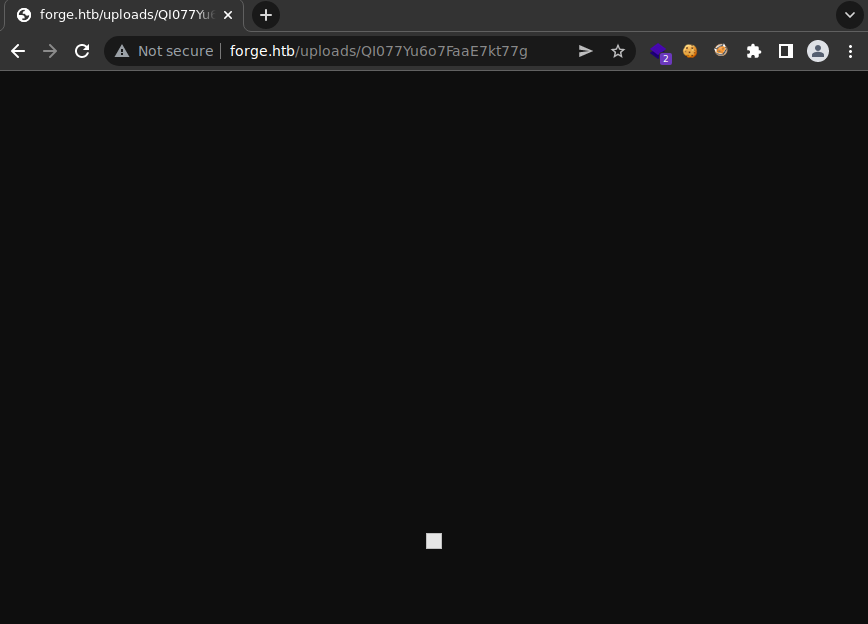
Task: Close the forge.htb/uploads tab
Action: point(228,15)
